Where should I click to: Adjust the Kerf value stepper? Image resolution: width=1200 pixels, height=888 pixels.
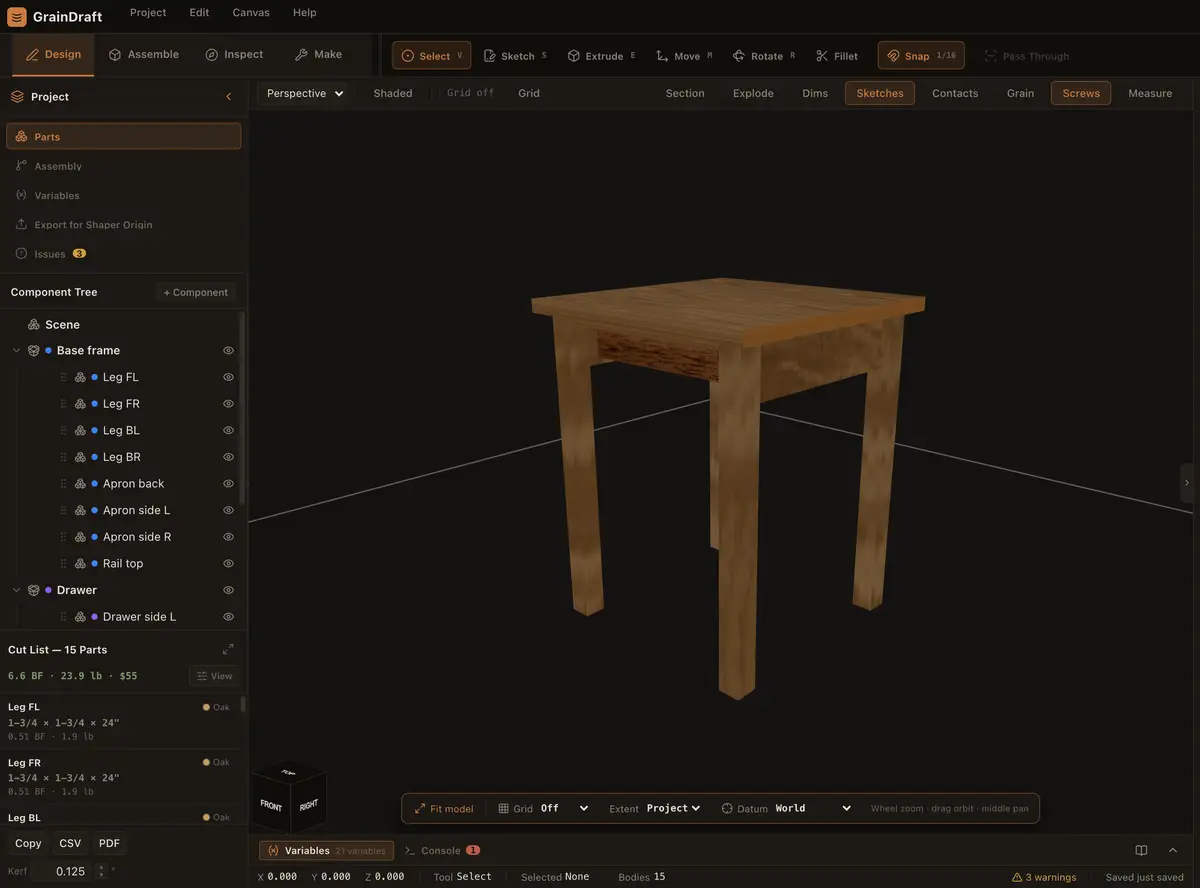click(101, 871)
